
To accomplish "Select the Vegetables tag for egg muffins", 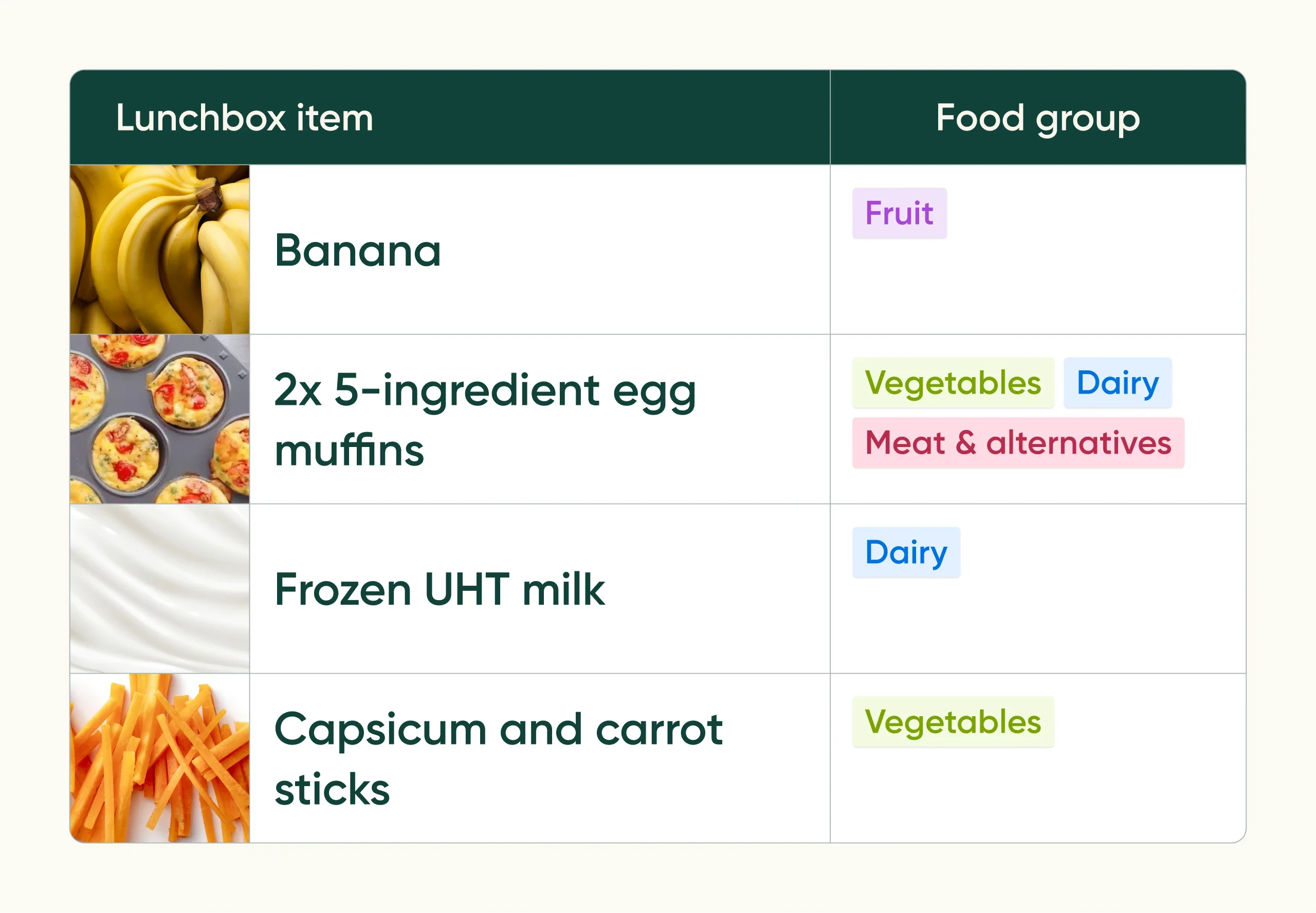I will click(953, 383).
